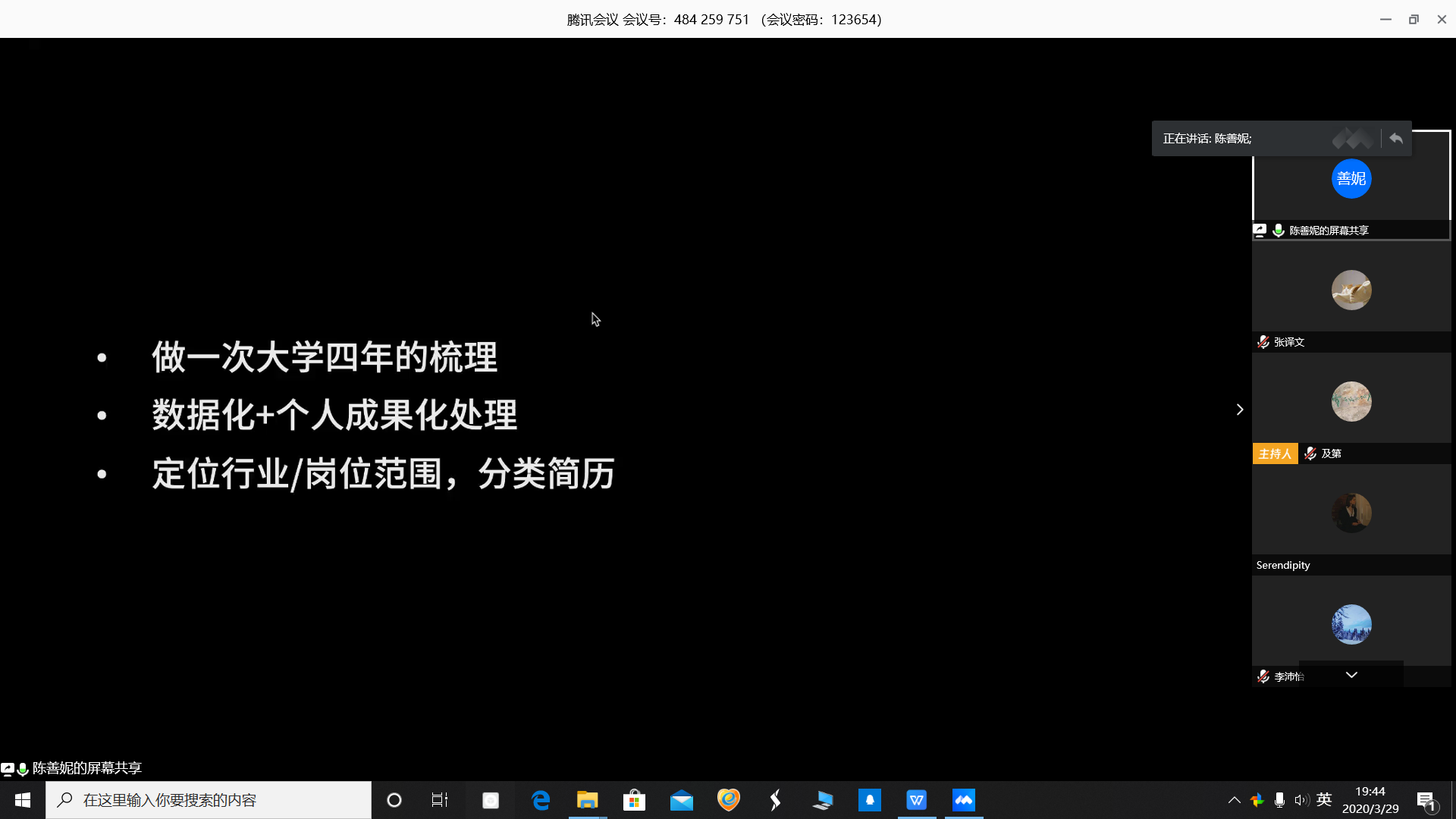Click green microphone icon beside 陈善妮的屏幕共享
Screen dimensions: 1456x819
click(1279, 230)
